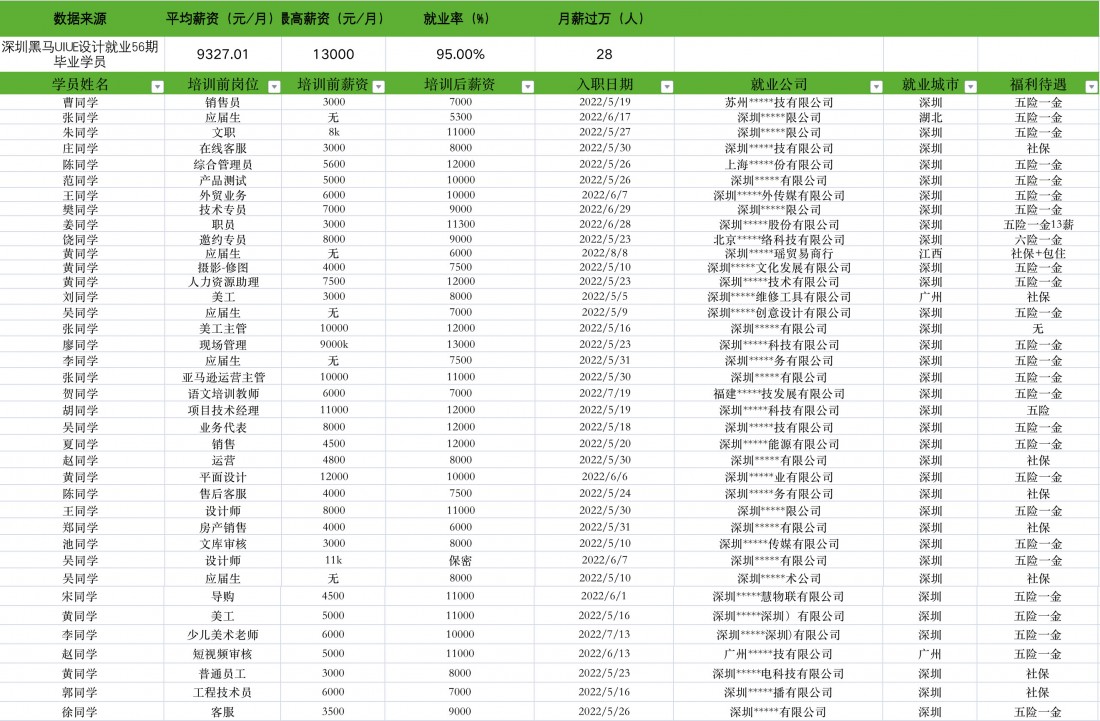The height and width of the screenshot is (721, 1100).
Task: Expand the 培训后薪资 filter dropdown
Action: pyautogui.click(x=526, y=87)
